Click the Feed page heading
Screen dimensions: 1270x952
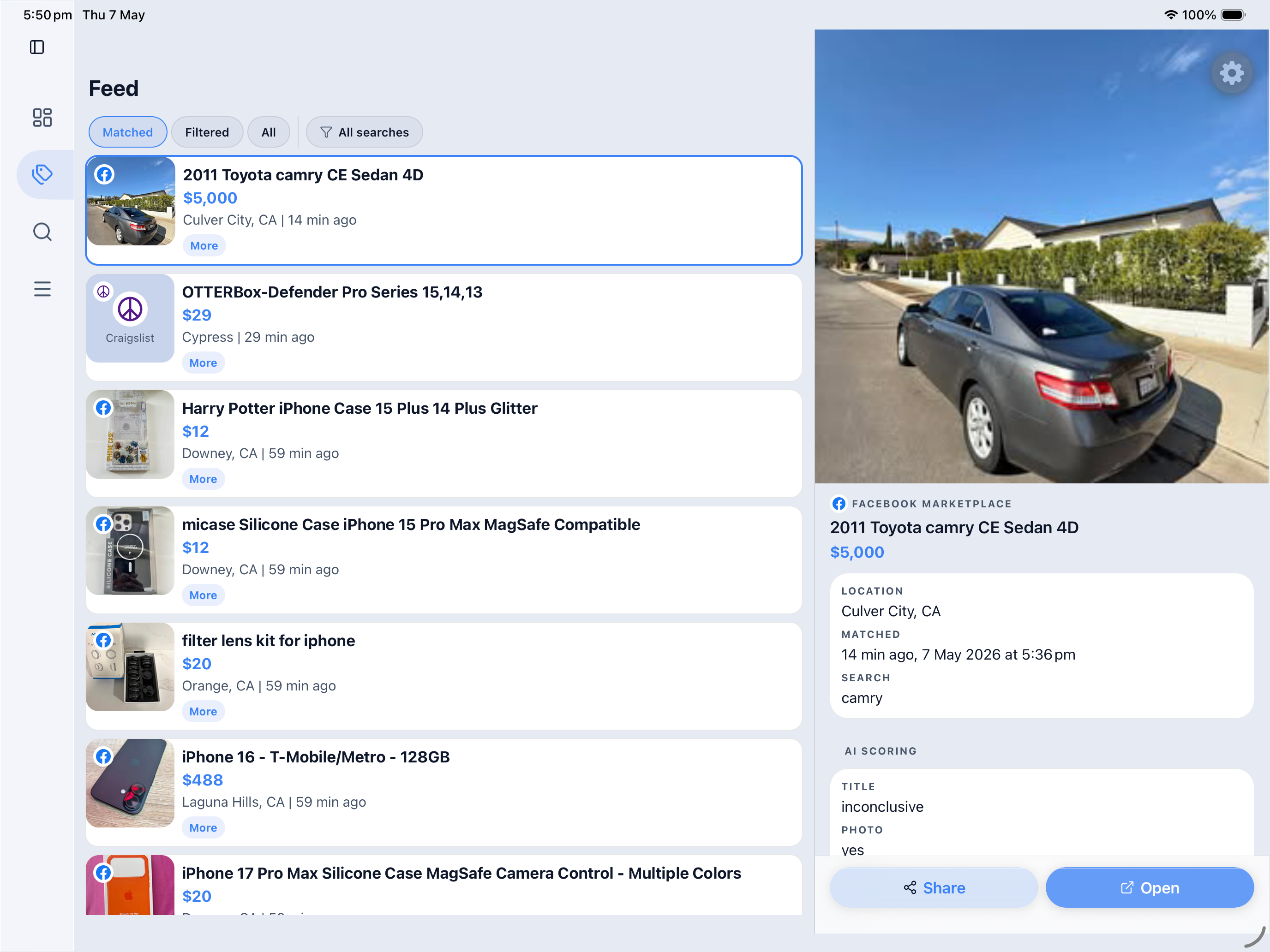pyautogui.click(x=114, y=89)
